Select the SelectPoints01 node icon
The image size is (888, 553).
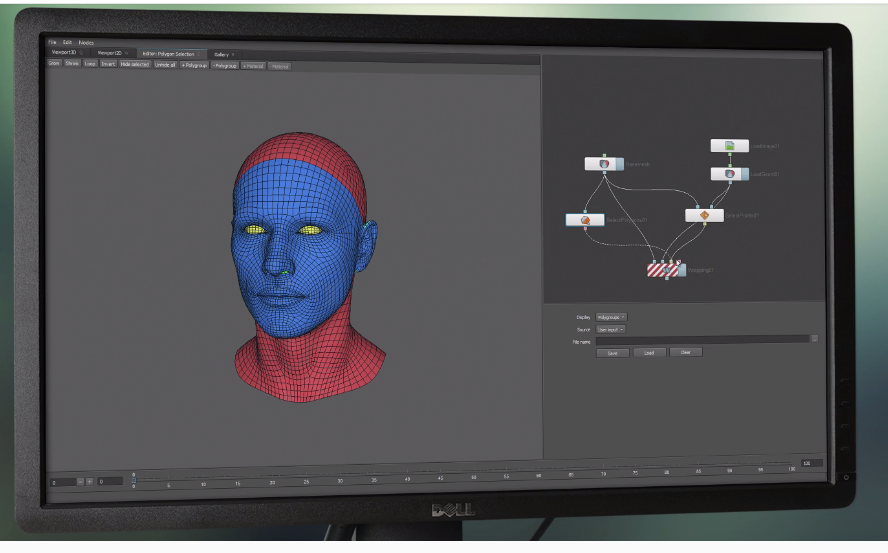705,215
